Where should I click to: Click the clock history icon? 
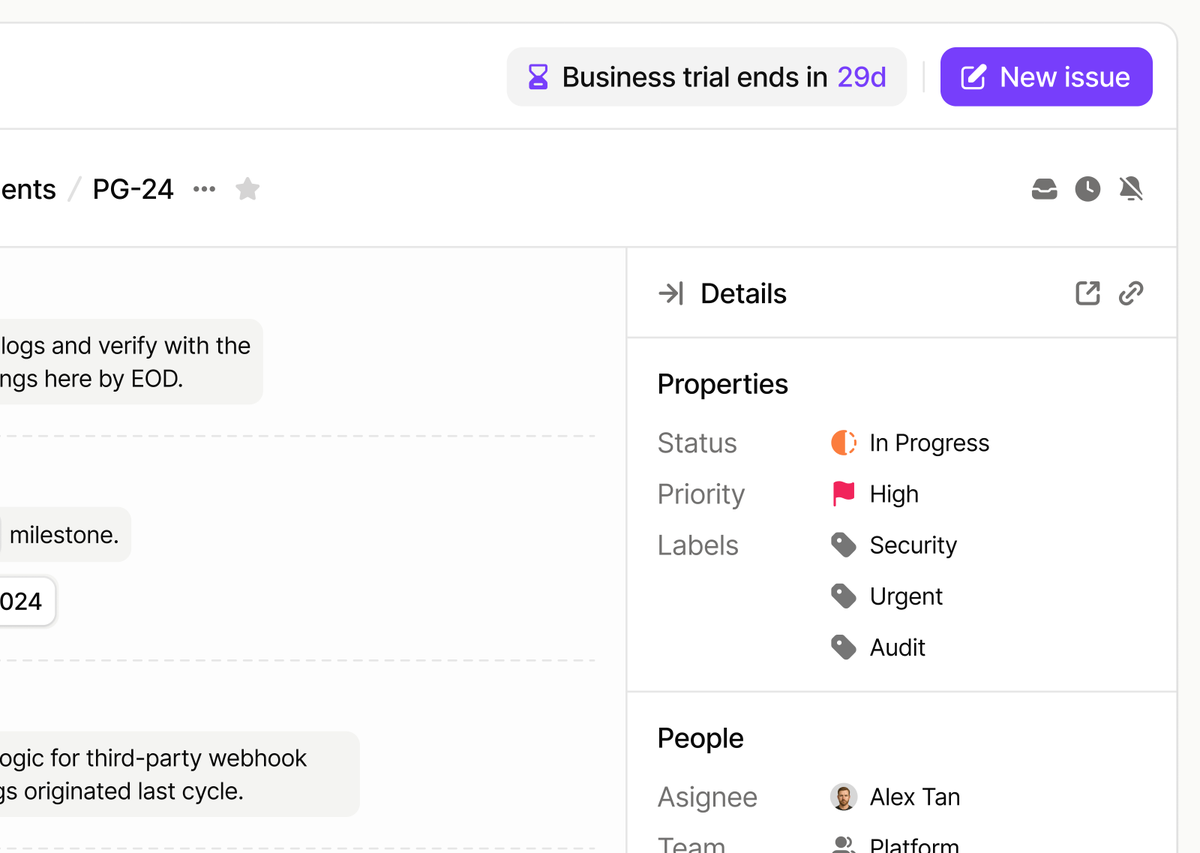(x=1088, y=189)
